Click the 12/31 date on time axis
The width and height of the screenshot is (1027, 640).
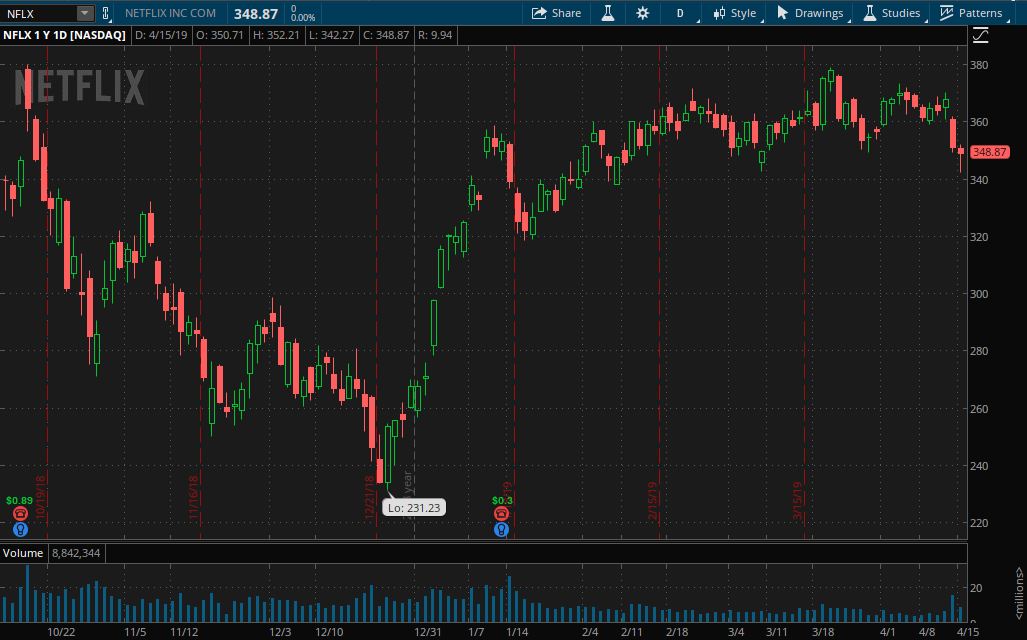tap(428, 632)
